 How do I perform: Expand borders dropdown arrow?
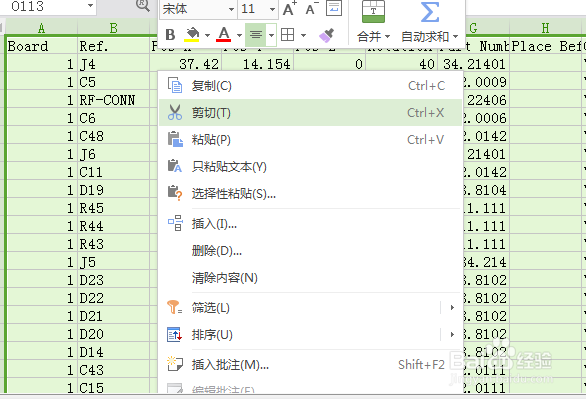point(303,35)
